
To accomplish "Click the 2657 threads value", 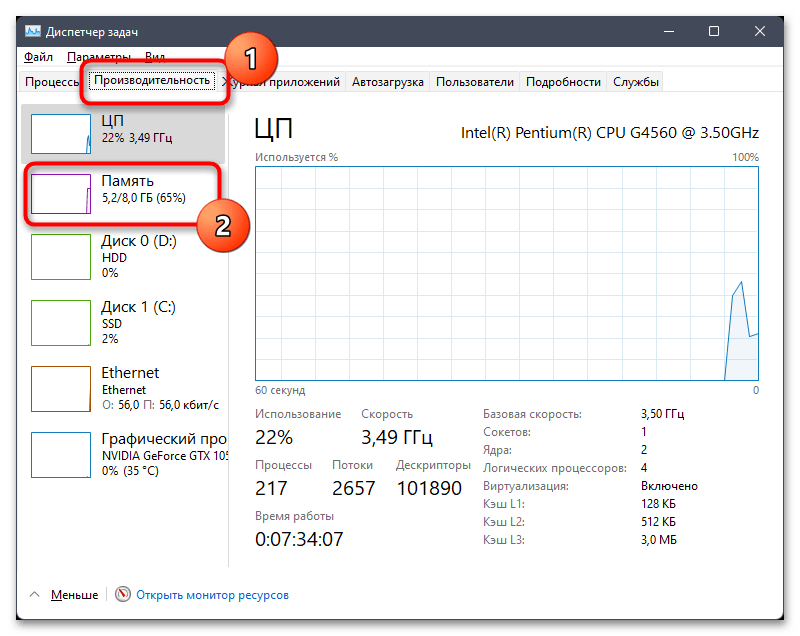I will pyautogui.click(x=354, y=488).
